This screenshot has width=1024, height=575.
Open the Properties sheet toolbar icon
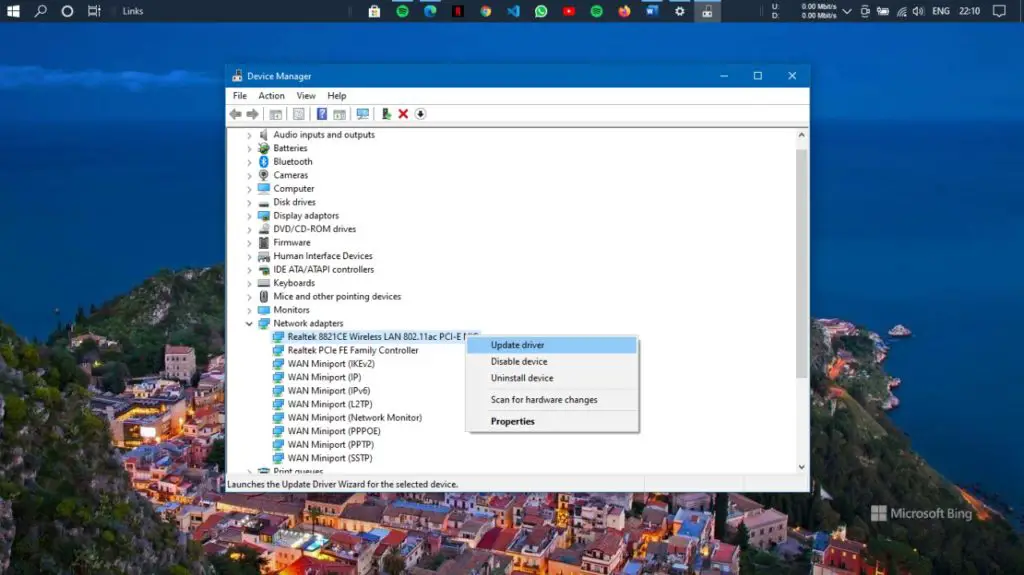298,114
